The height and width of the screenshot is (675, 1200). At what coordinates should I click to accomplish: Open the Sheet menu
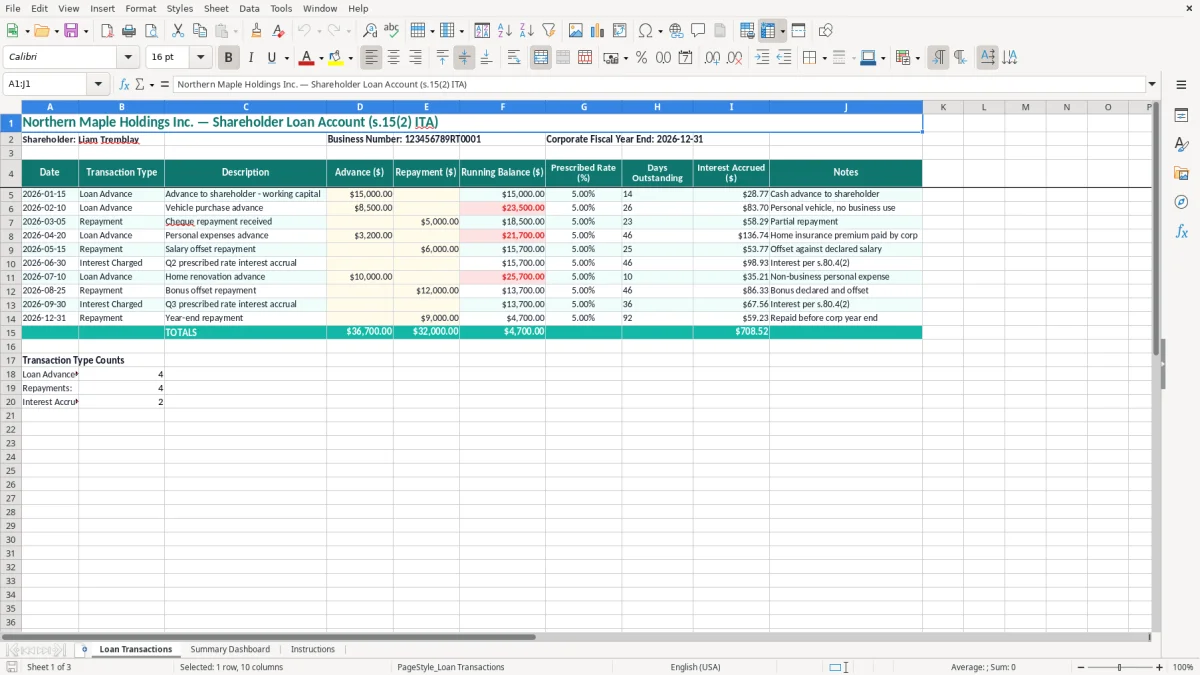point(216,8)
